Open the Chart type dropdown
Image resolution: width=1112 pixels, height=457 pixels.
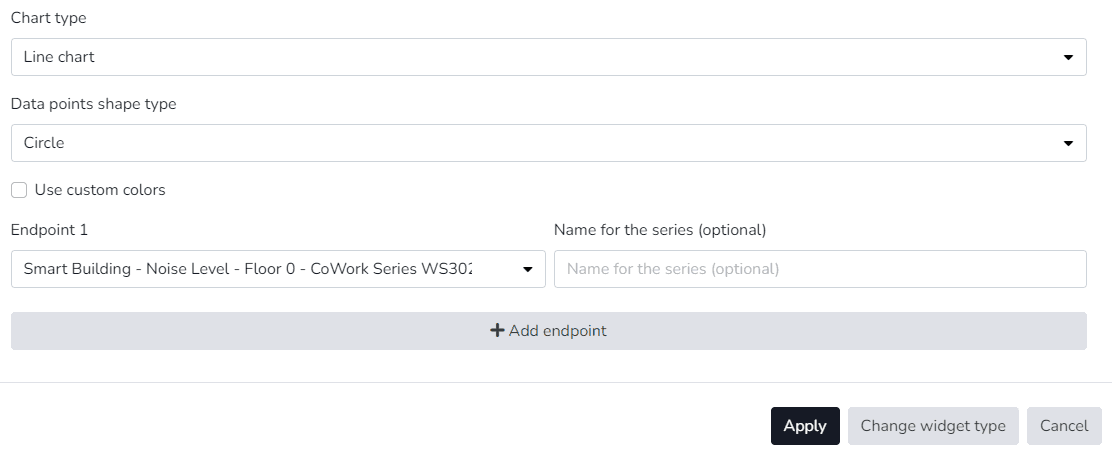[548, 57]
